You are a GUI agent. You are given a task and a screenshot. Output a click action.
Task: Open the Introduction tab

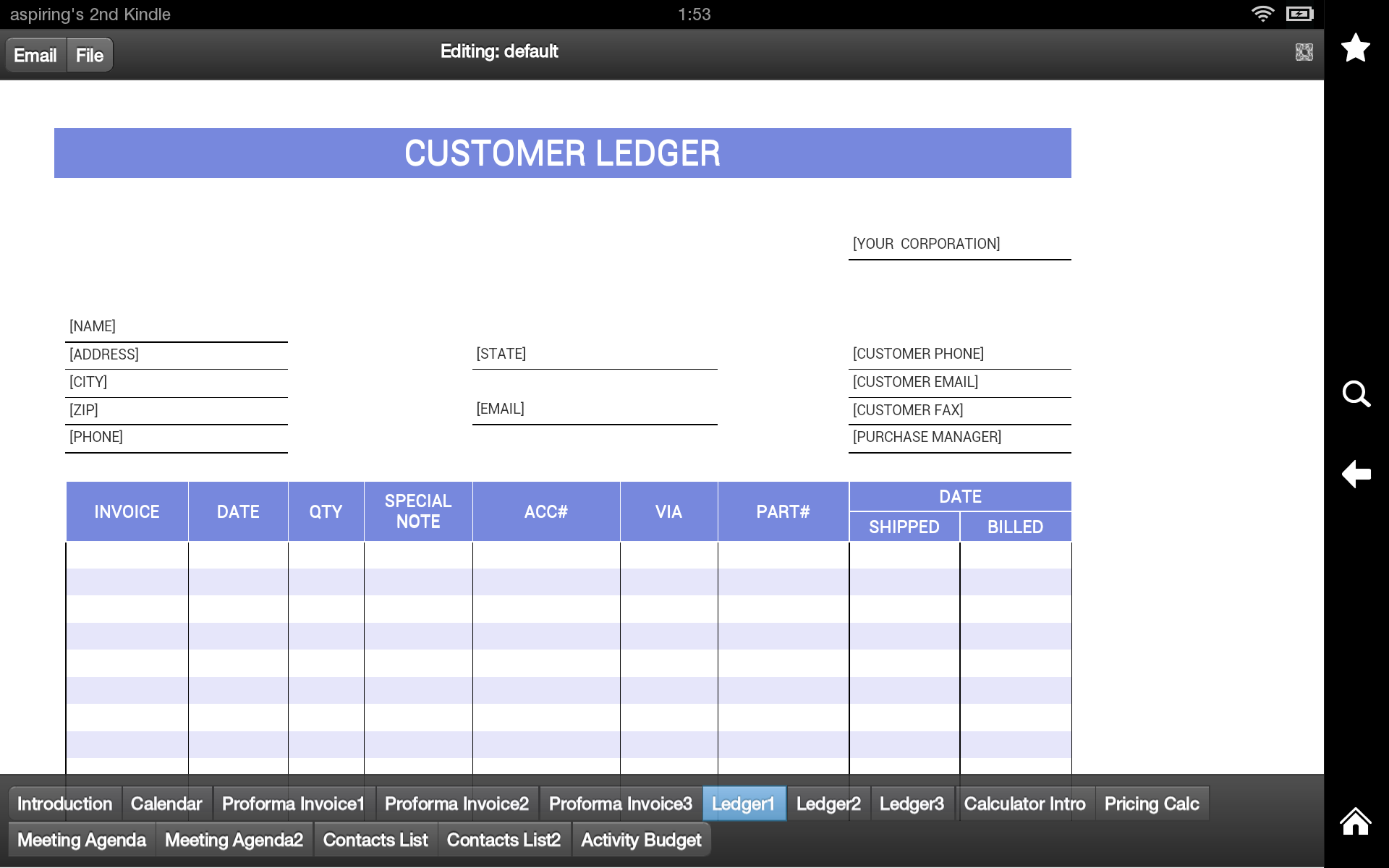[x=64, y=803]
